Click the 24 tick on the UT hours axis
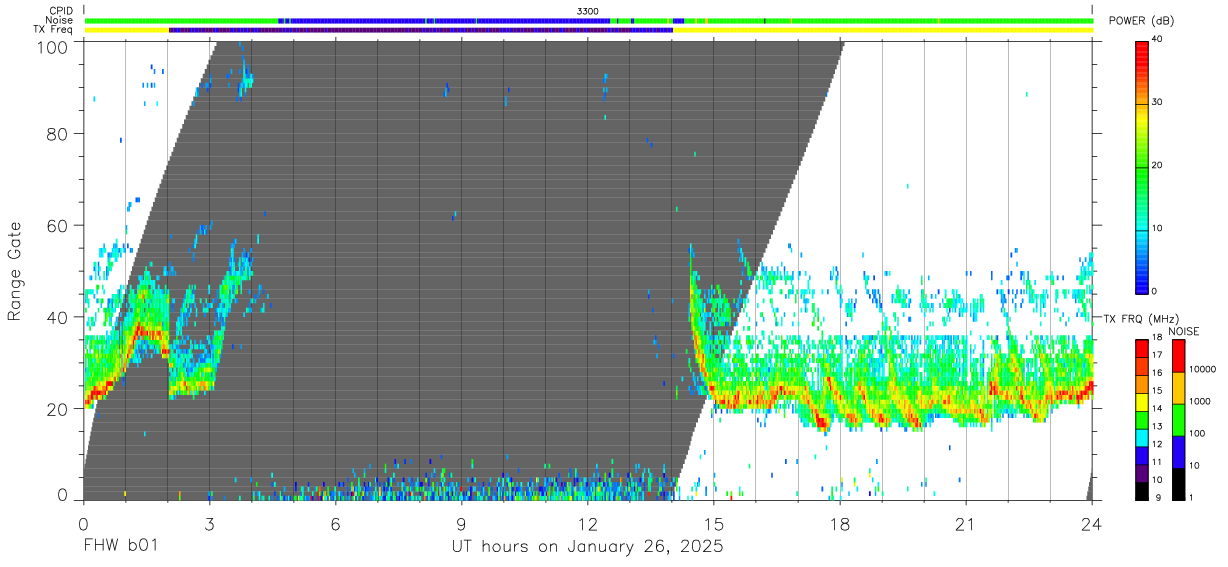This screenshot has width=1228, height=567. point(1091,524)
